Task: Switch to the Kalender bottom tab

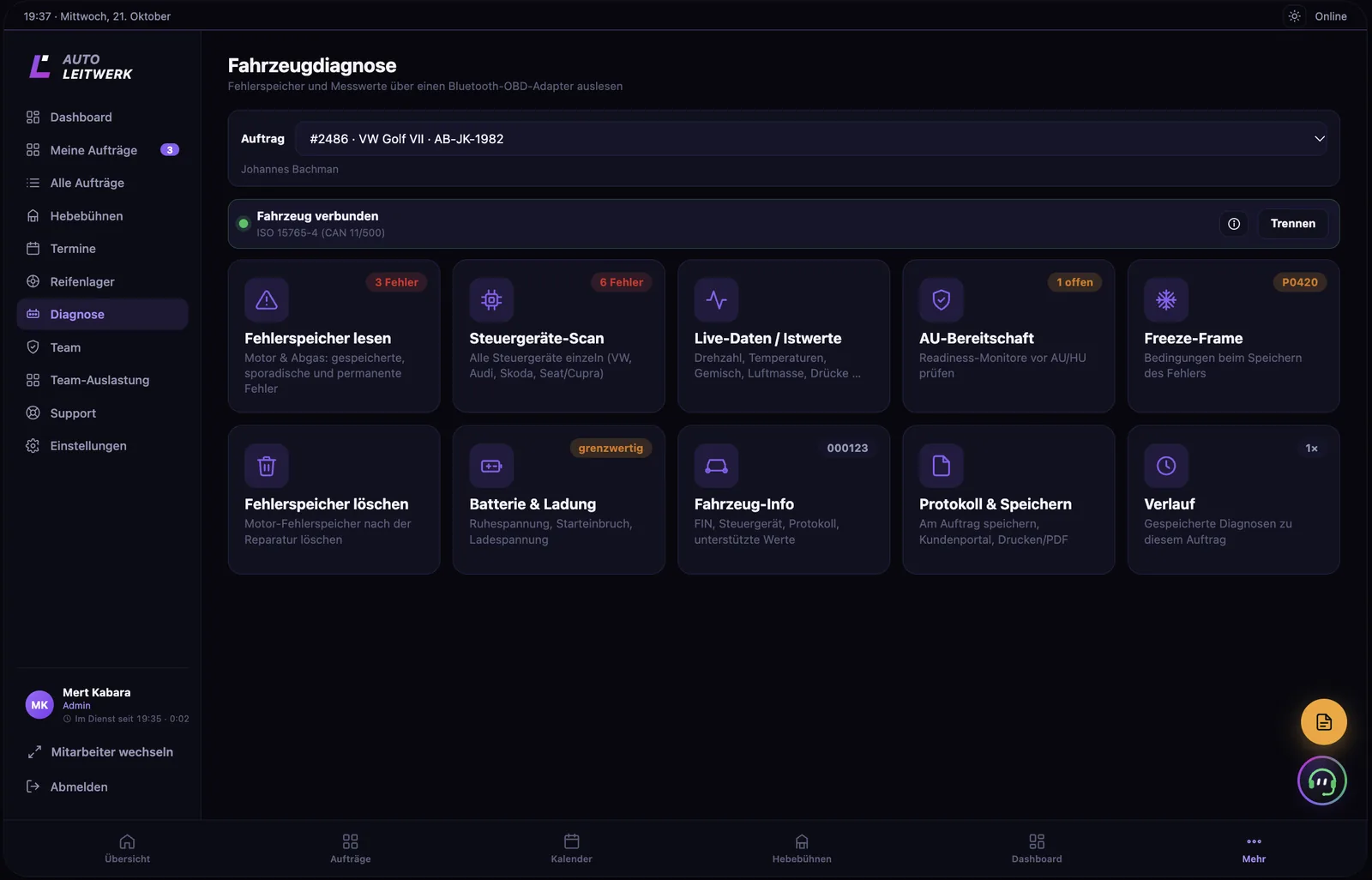Action: tap(571, 848)
